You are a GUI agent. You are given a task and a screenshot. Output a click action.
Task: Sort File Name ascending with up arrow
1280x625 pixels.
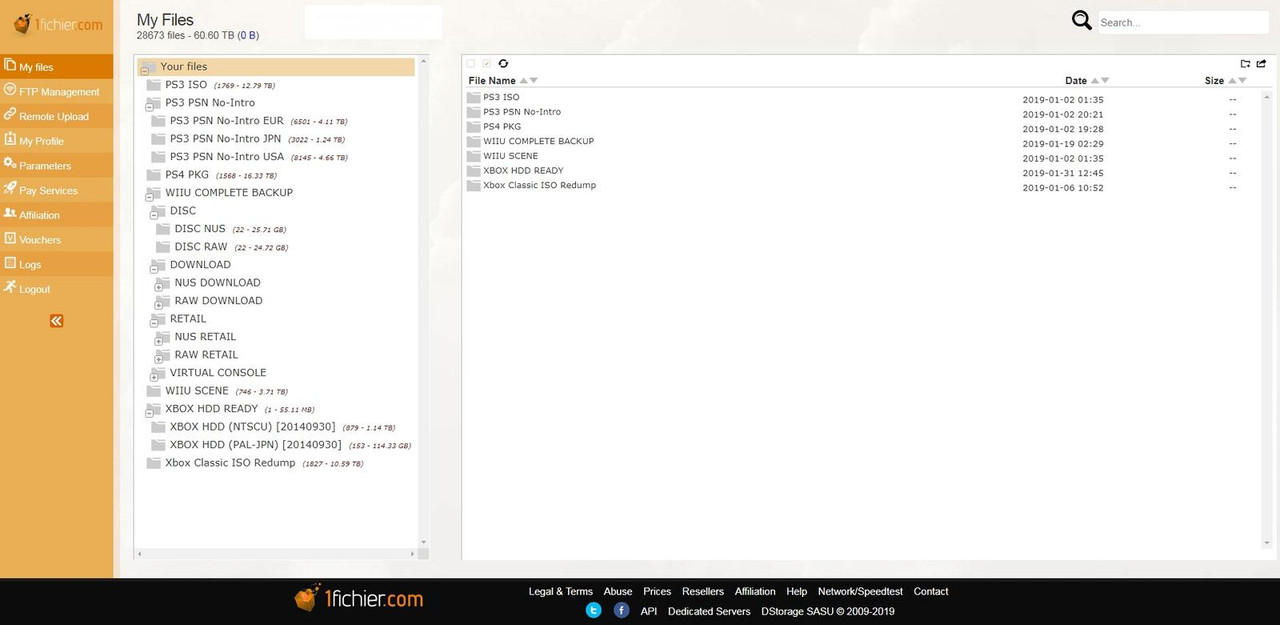tap(523, 81)
